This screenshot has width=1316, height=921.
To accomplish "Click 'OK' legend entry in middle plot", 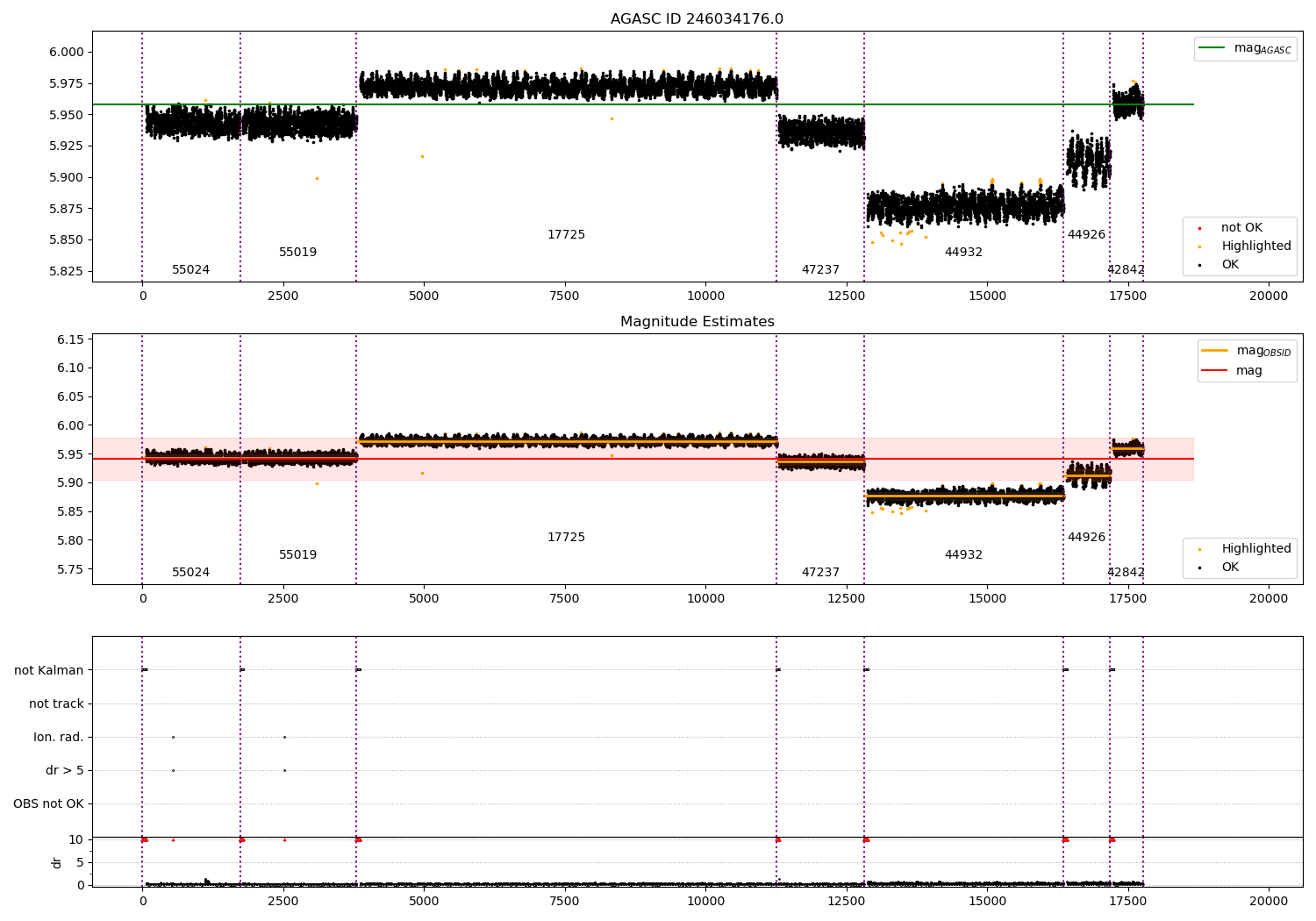I will [1219, 568].
